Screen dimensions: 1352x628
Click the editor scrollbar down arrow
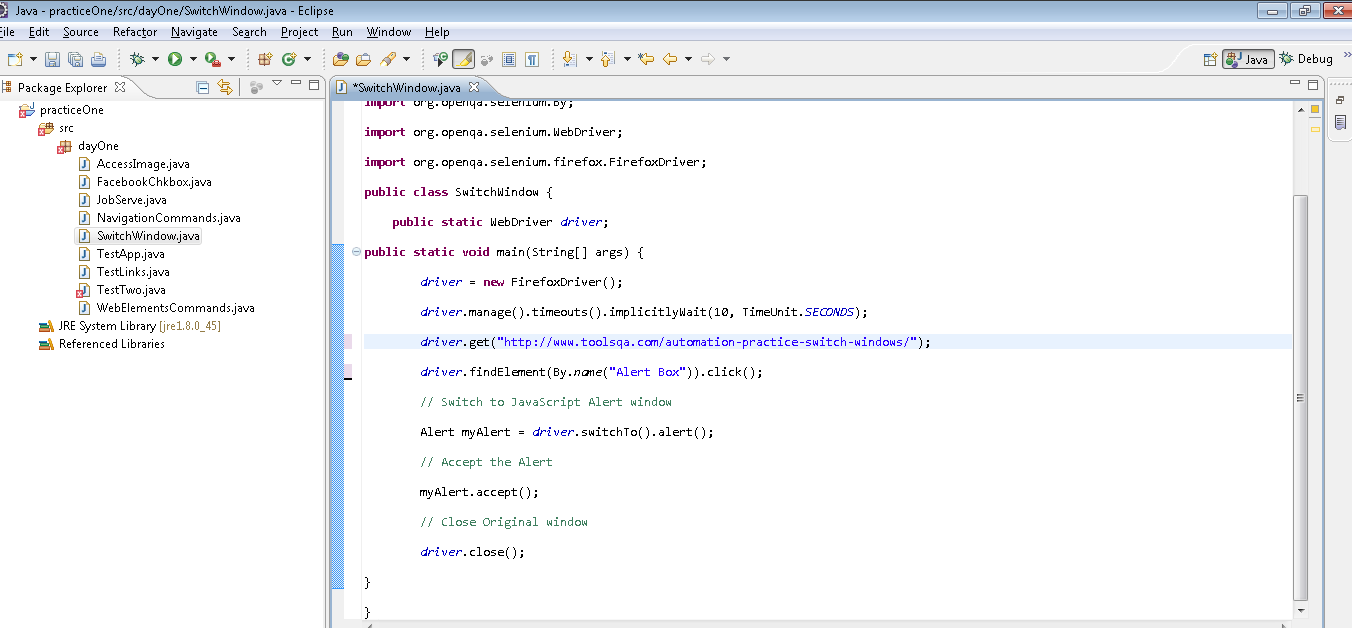1300,609
